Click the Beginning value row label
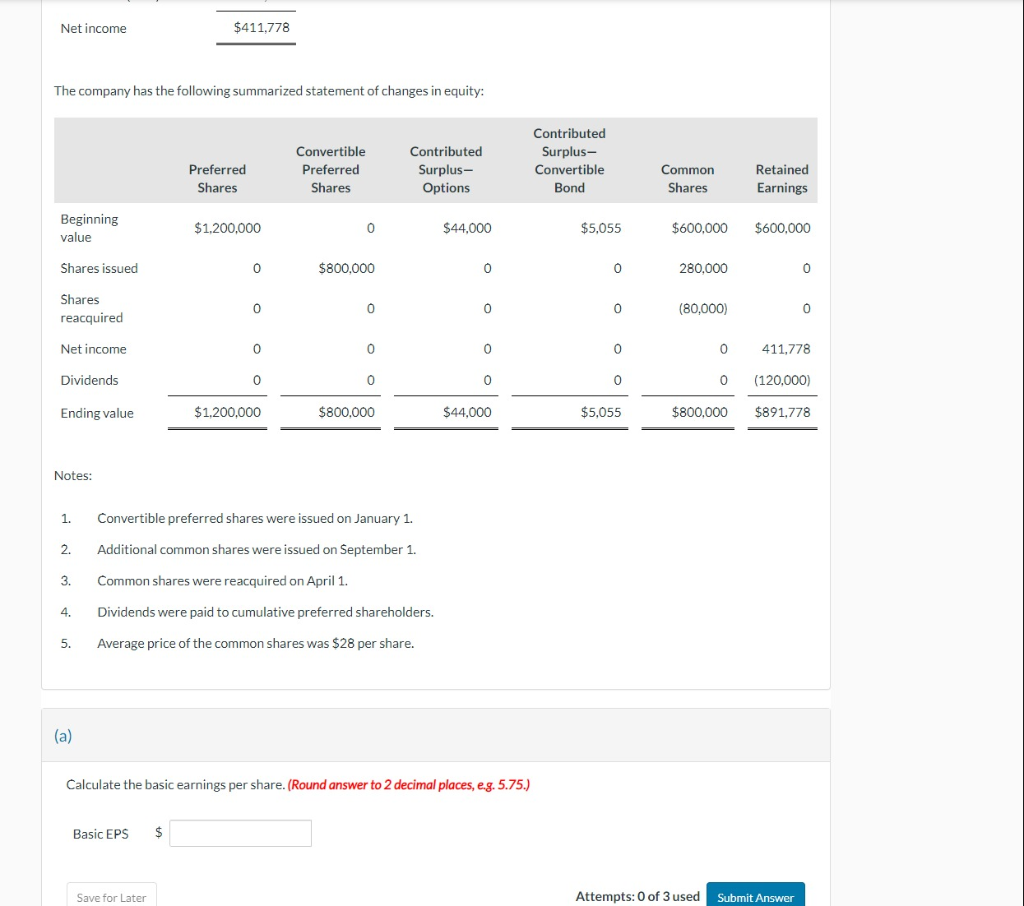The width and height of the screenshot is (1024, 906). [89, 228]
